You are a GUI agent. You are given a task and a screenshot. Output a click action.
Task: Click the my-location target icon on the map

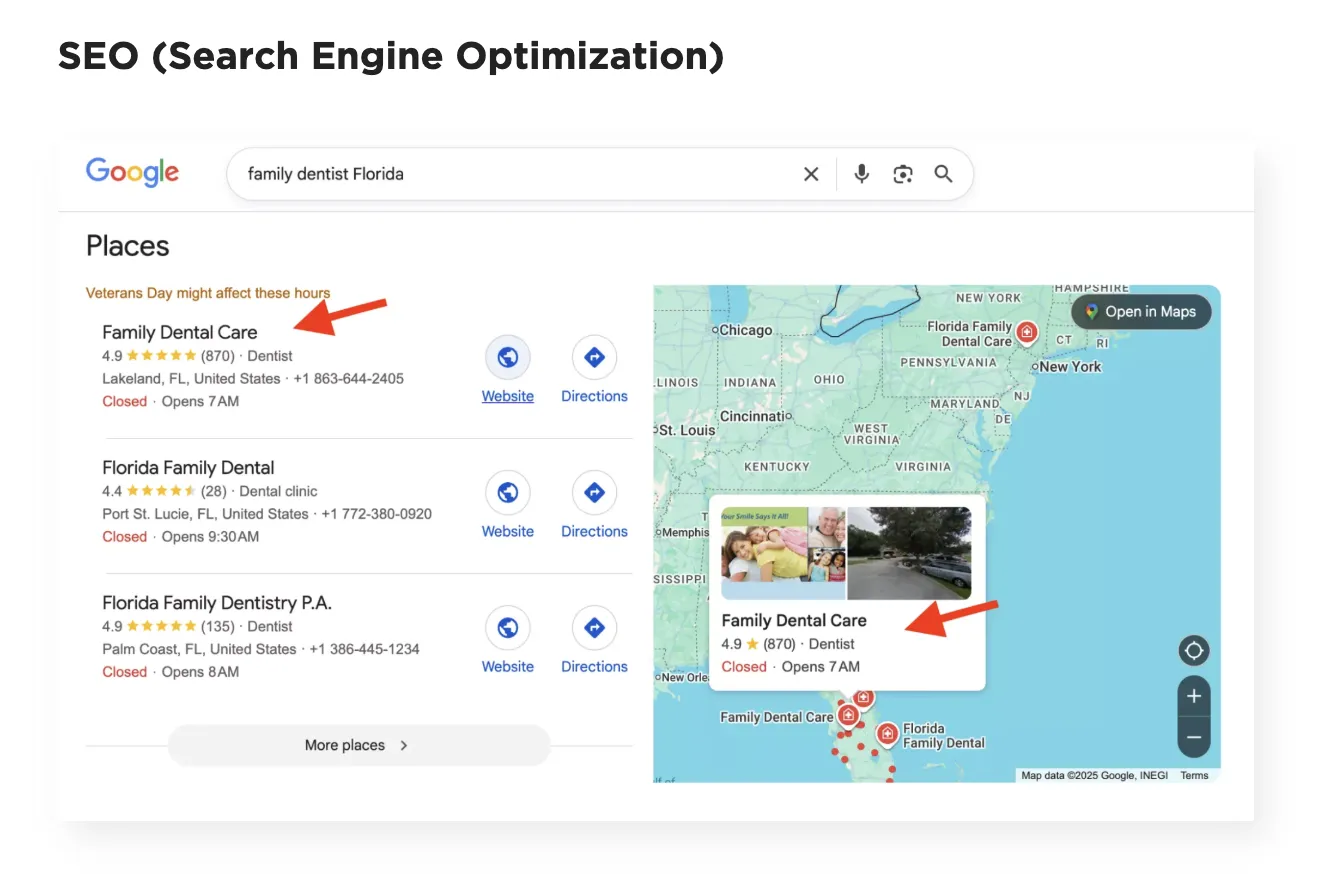[1194, 650]
